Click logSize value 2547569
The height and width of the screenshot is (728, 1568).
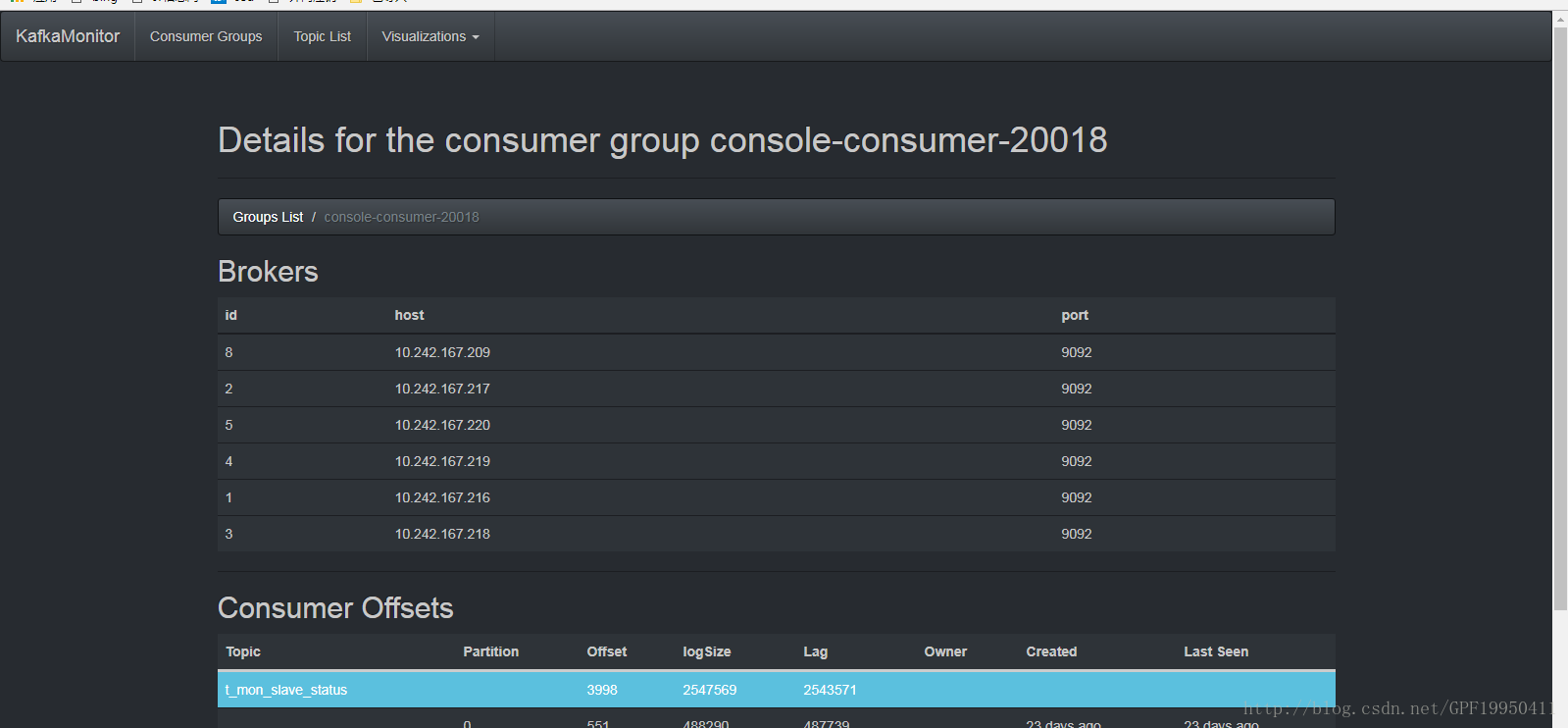[x=710, y=690]
